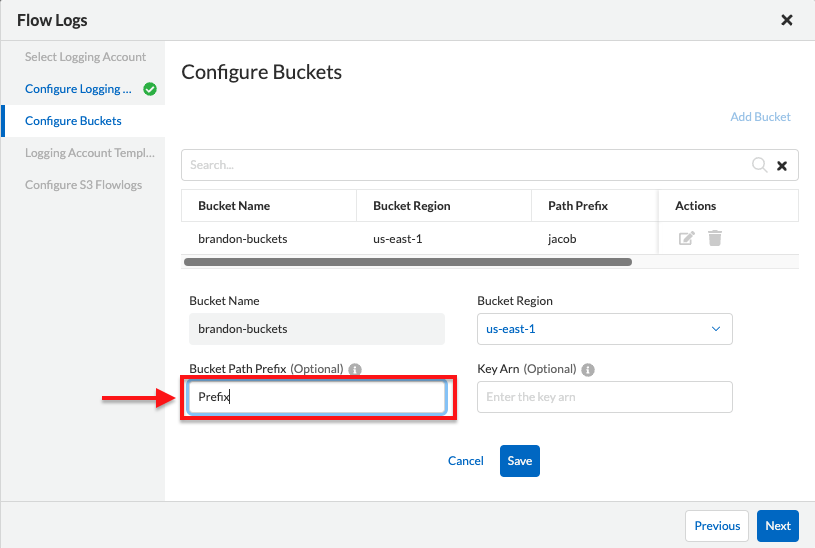The width and height of the screenshot is (815, 548).
Task: Click the Next button
Action: (x=777, y=526)
